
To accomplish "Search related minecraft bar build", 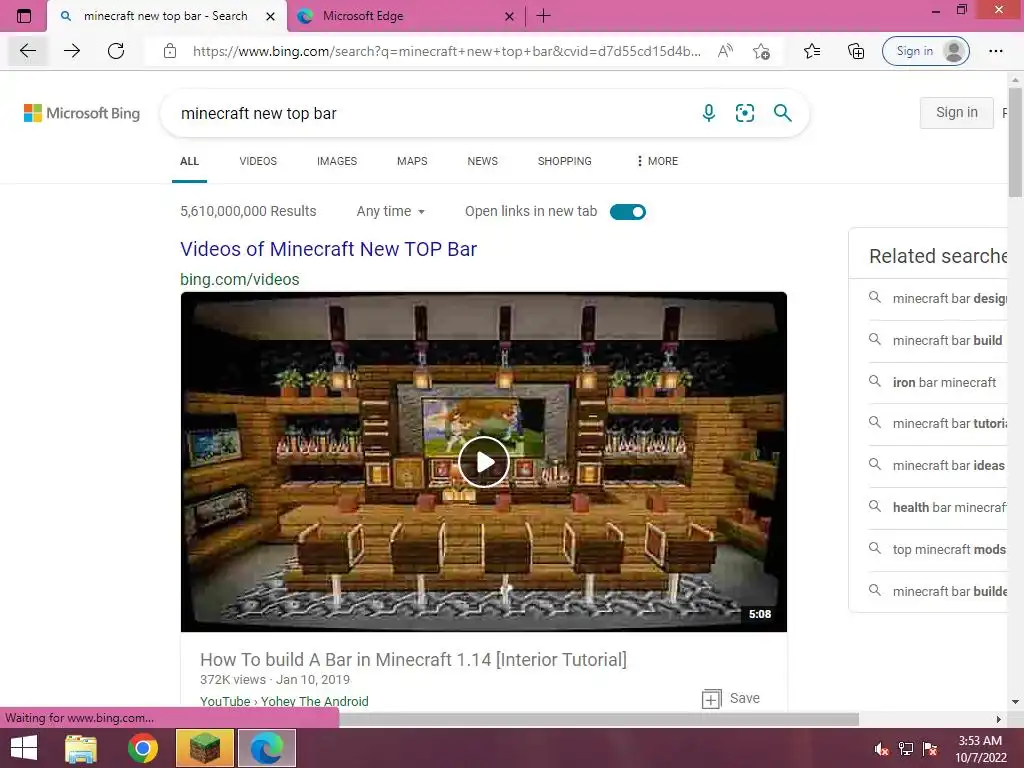I will coord(935,340).
